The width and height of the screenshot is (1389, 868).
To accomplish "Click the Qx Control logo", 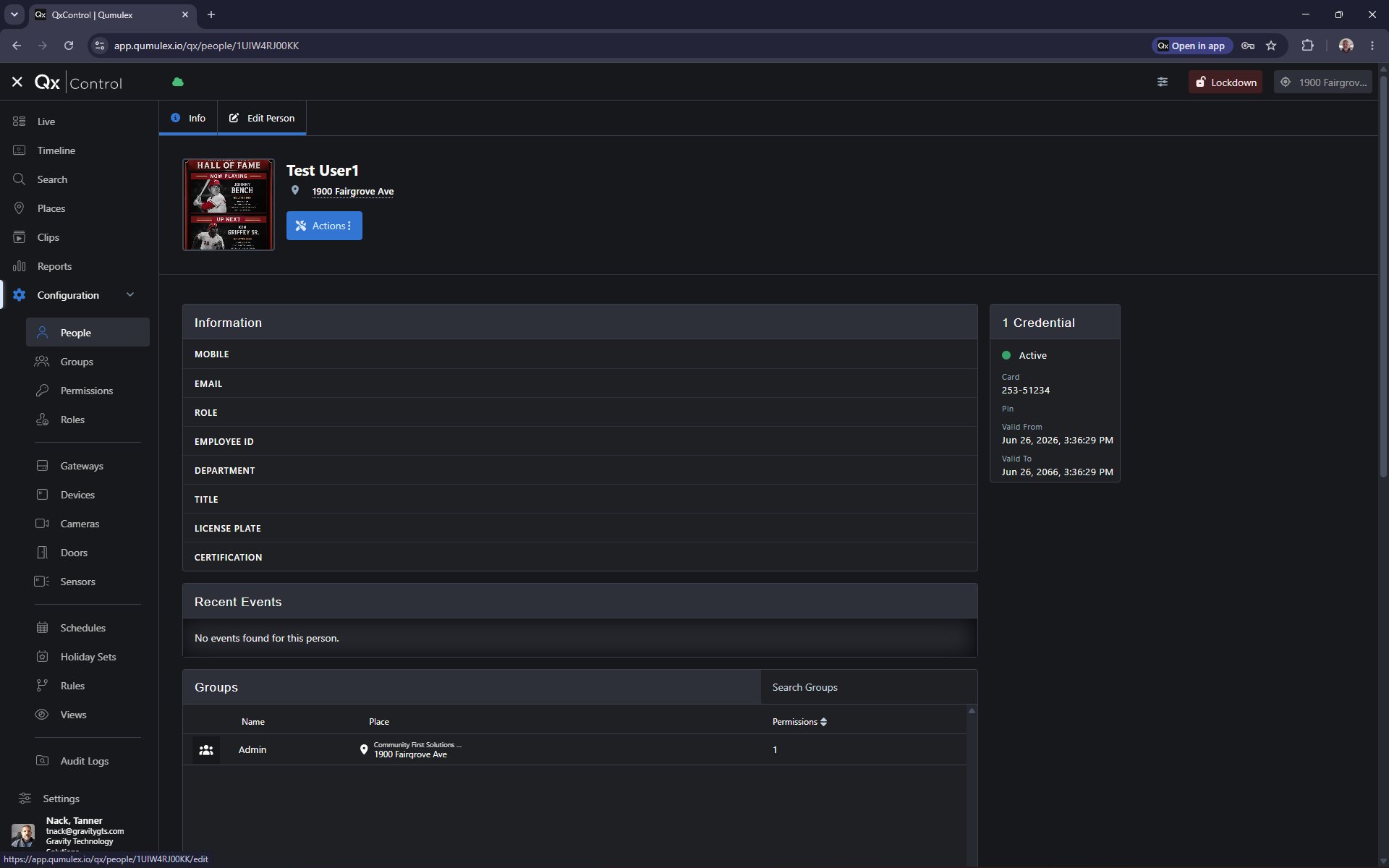I will 78,82.
